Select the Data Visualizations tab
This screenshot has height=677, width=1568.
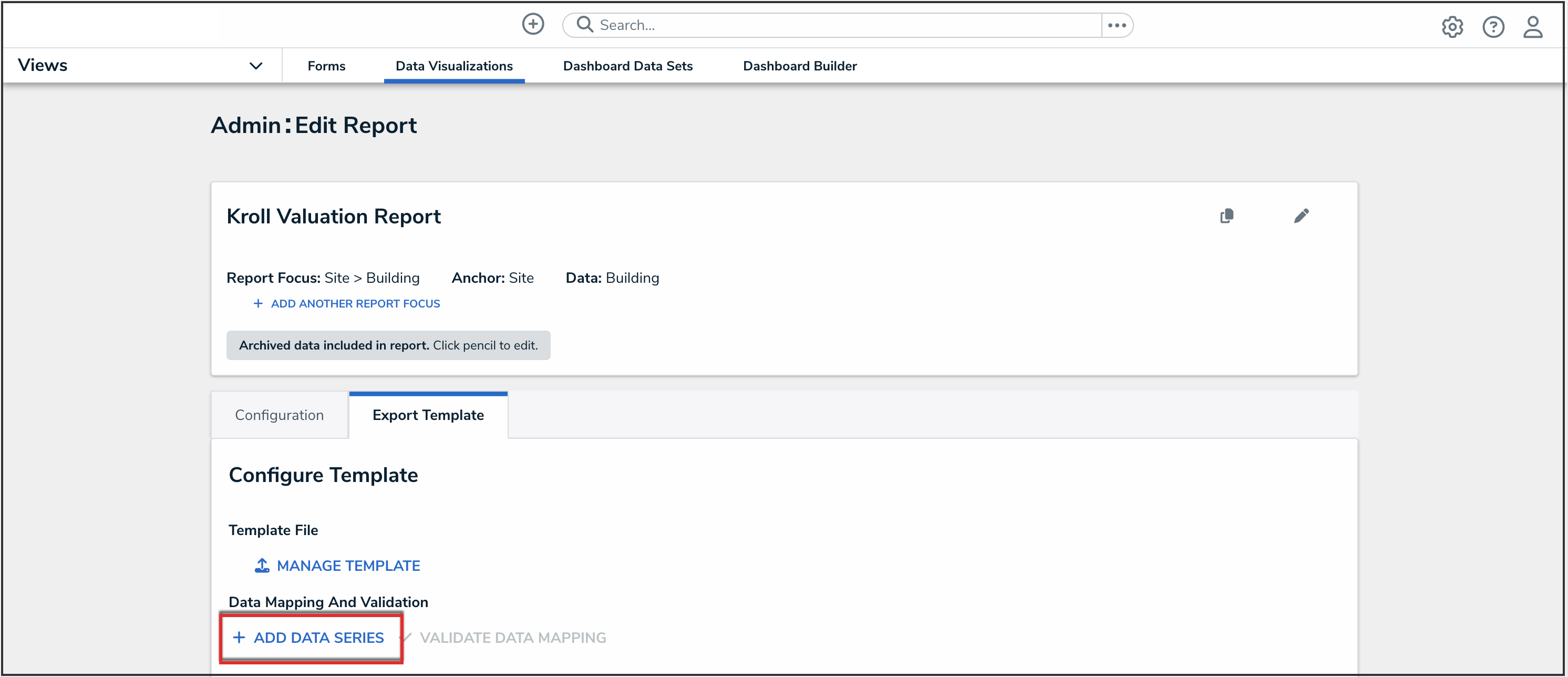[x=453, y=66]
